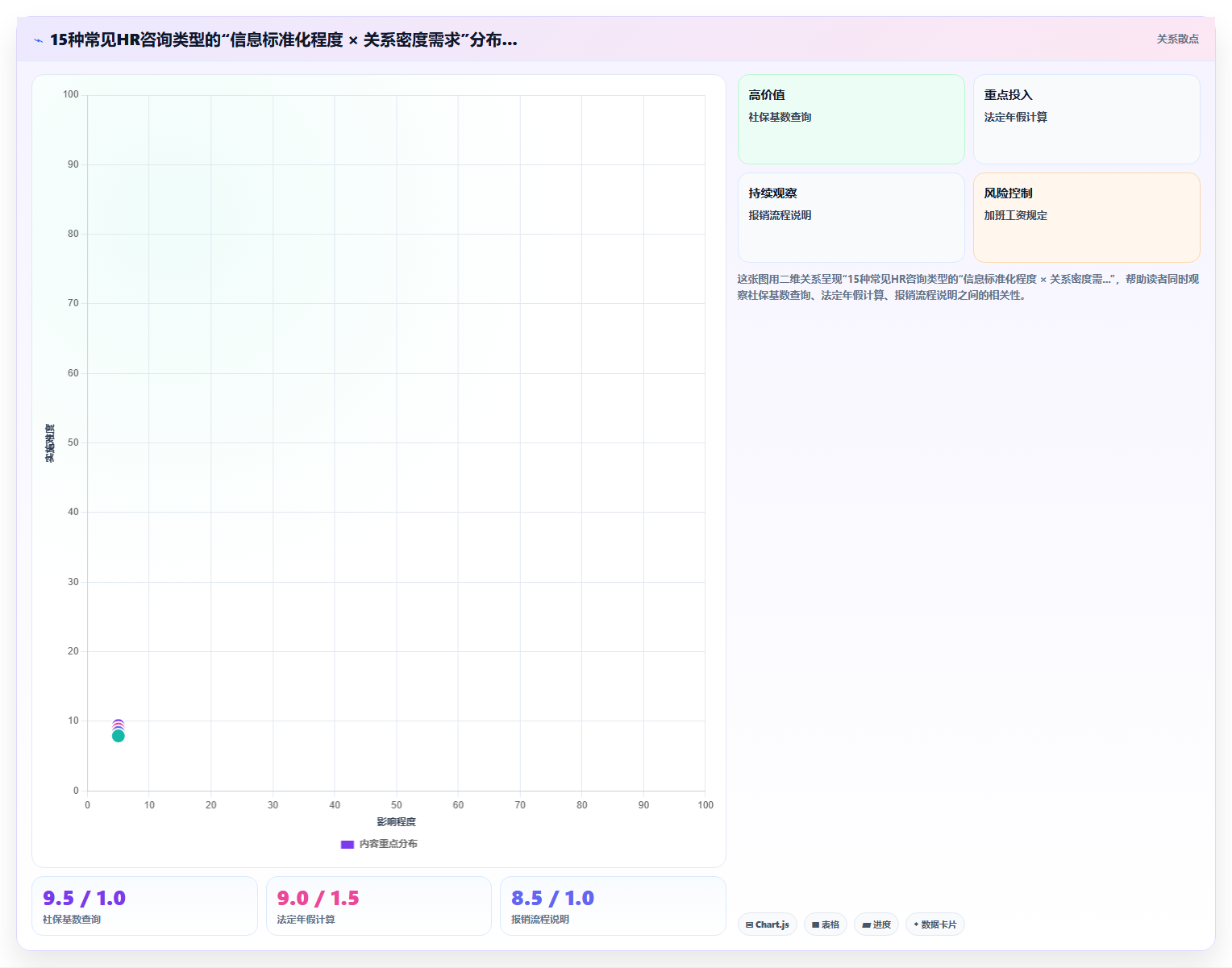Click the purple swatch in the chart legend
1232x968 pixels.
pos(348,844)
